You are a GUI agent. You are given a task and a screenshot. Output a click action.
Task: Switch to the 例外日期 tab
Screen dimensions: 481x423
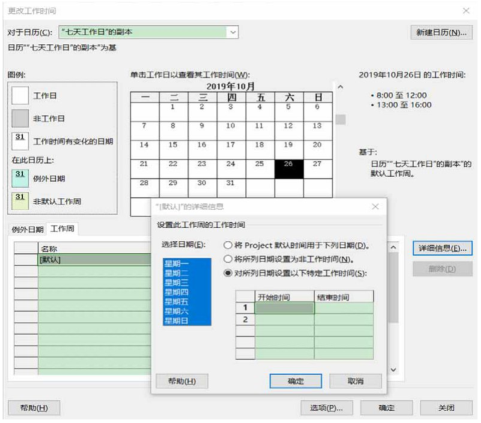tap(27, 229)
